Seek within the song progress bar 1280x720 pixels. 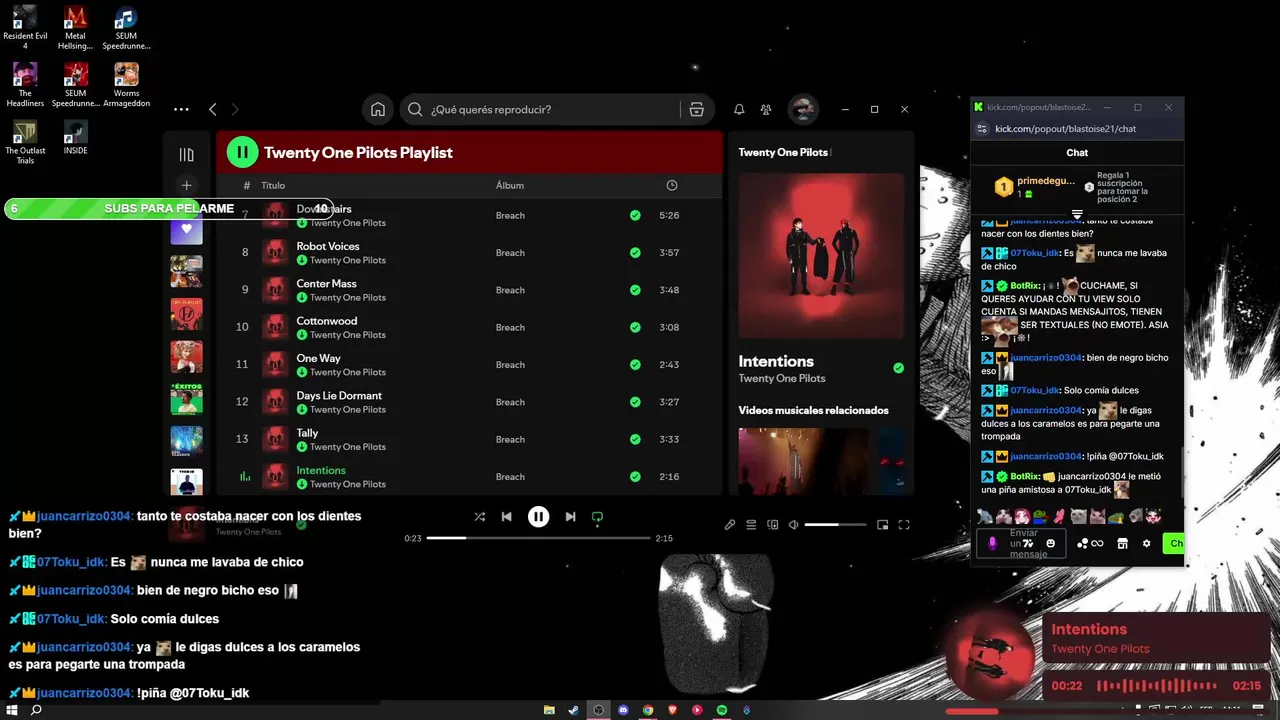pos(538,538)
